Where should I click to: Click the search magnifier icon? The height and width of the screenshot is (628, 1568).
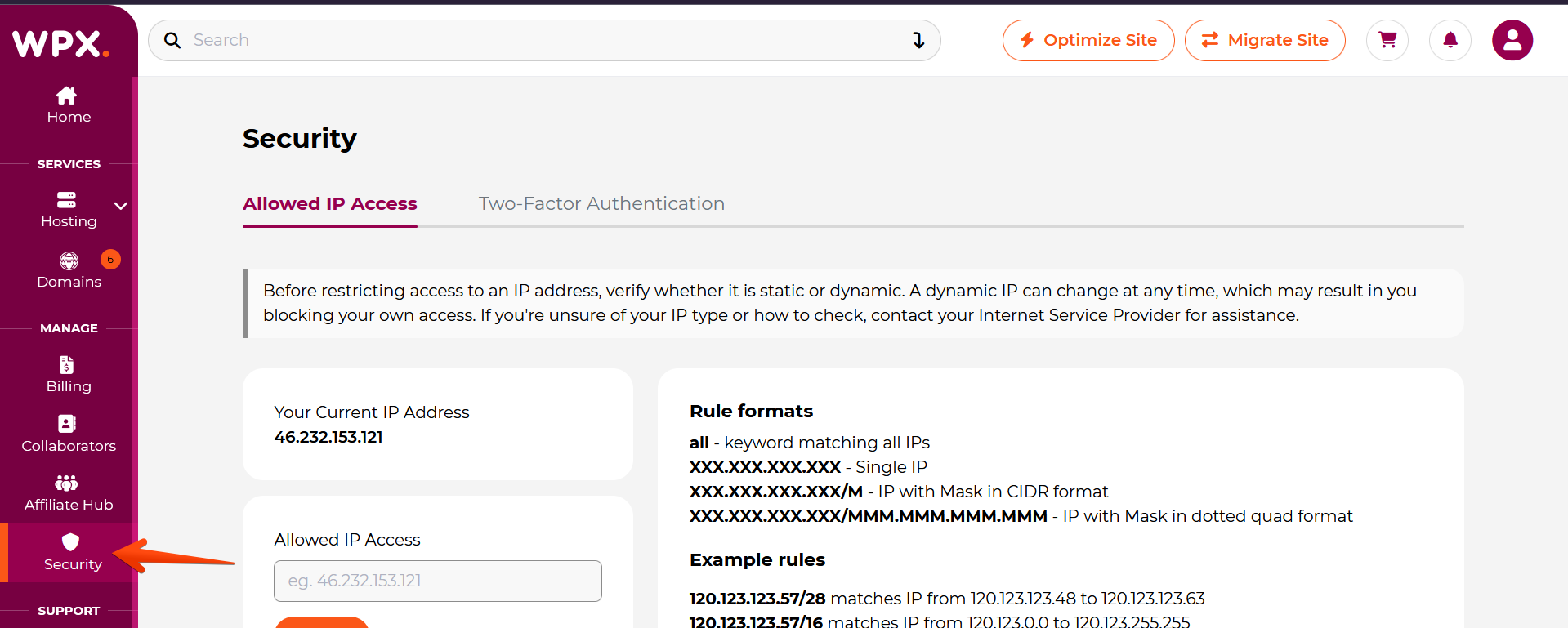pos(172,40)
